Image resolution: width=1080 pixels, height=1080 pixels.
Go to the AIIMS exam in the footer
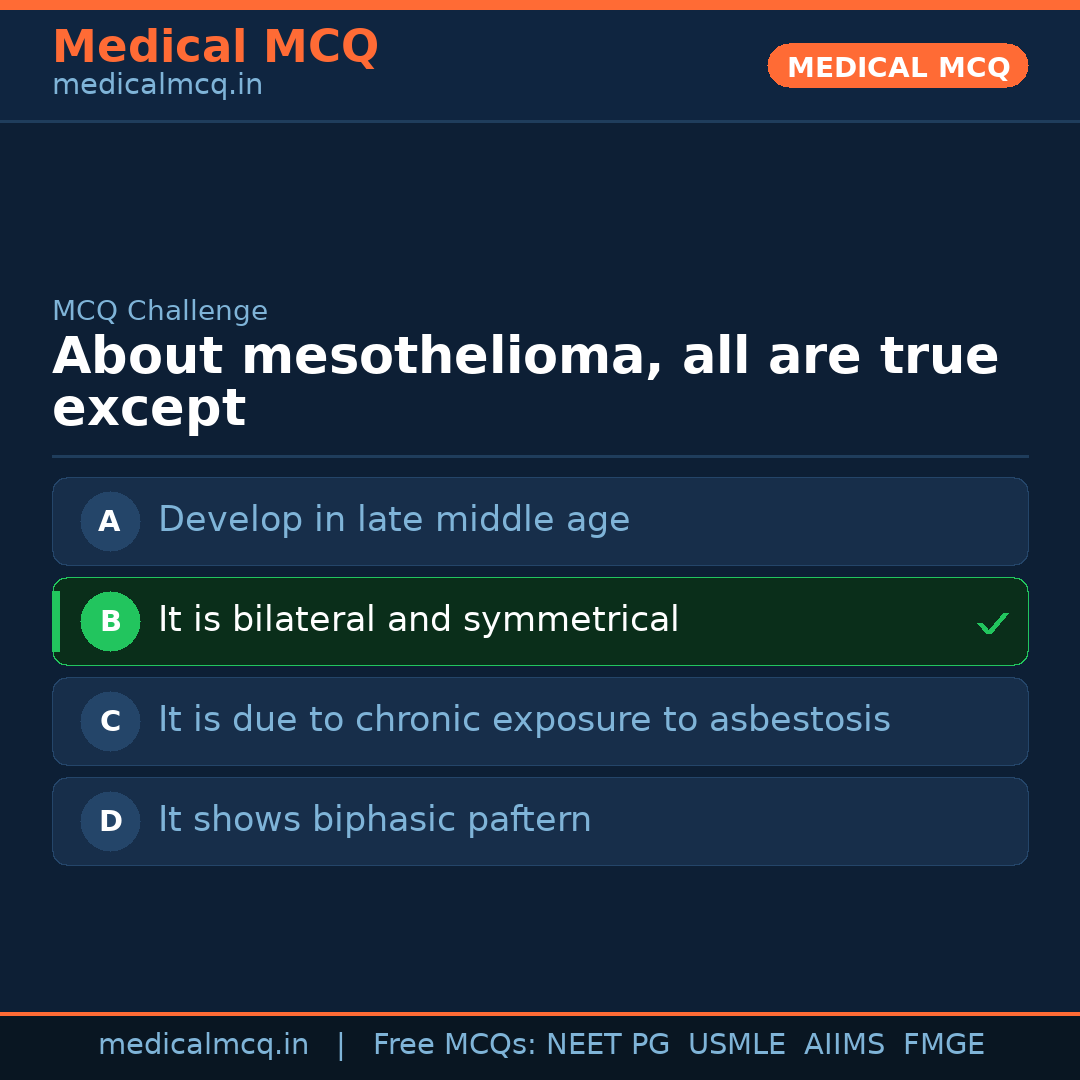(x=844, y=1045)
